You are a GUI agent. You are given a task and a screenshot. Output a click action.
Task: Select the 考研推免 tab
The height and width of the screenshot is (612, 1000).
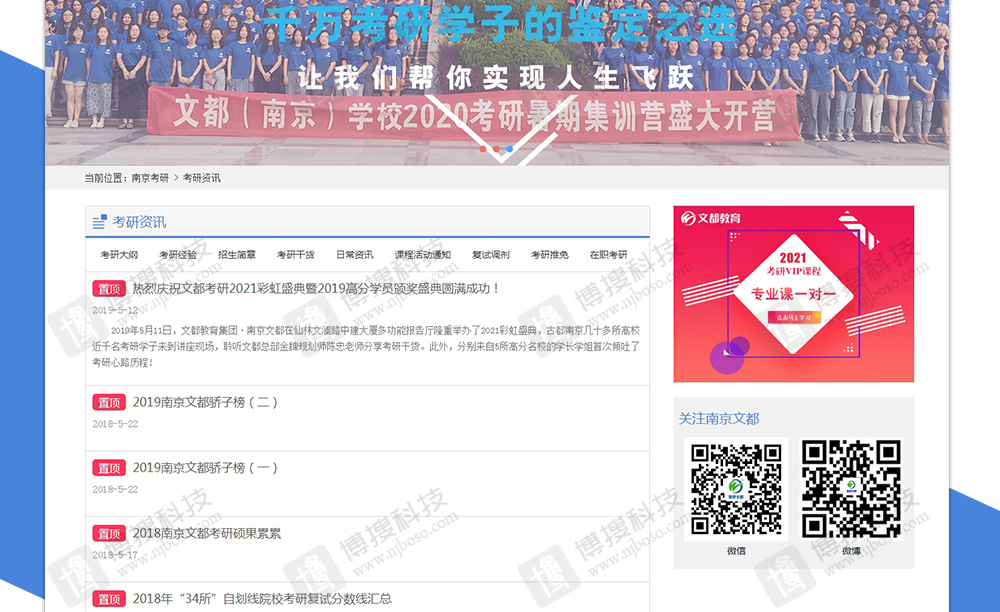[x=550, y=255]
